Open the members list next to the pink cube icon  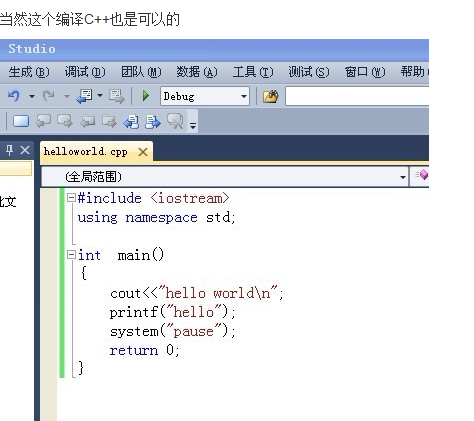(421, 175)
